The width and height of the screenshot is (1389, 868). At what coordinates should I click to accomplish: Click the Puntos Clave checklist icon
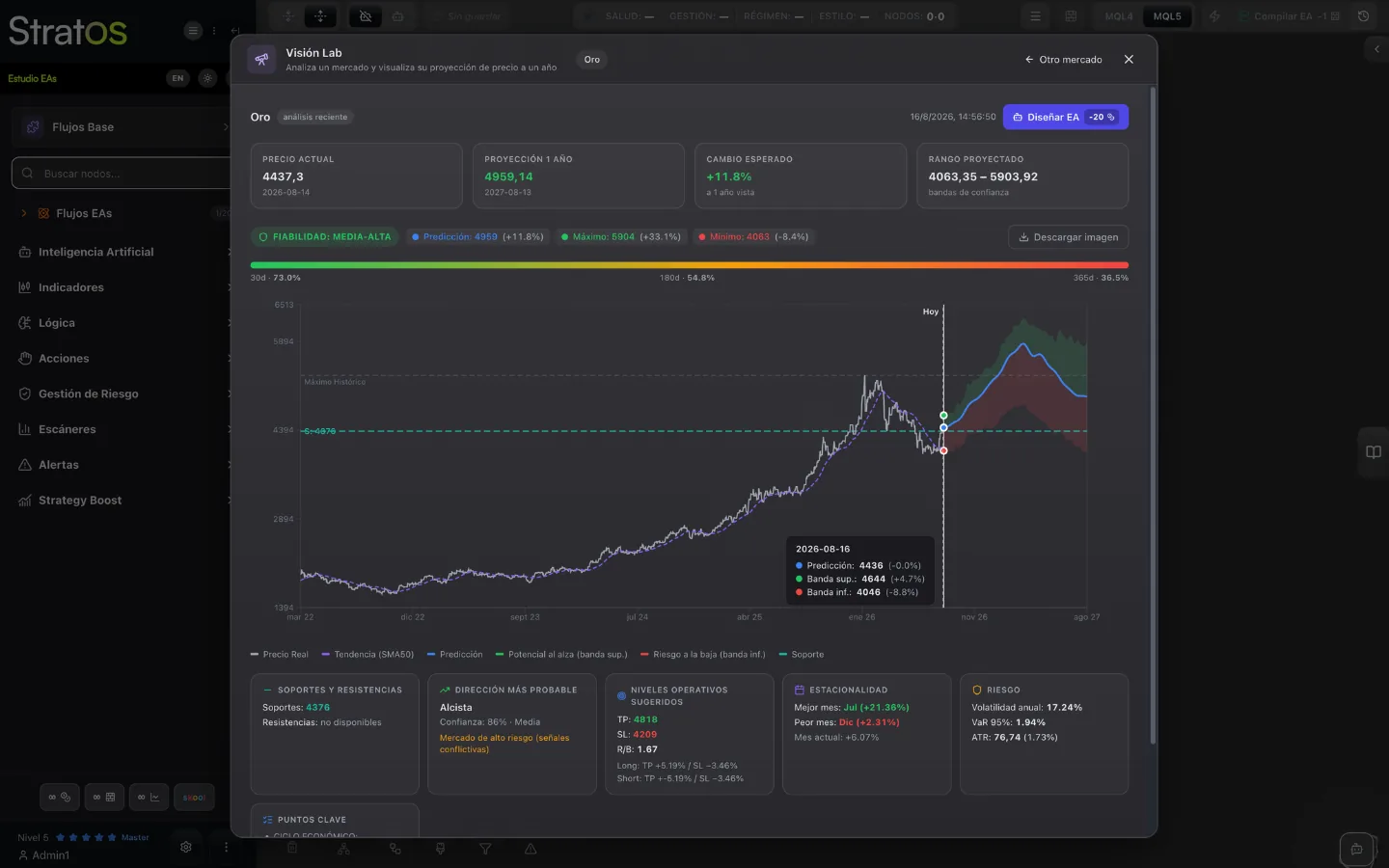[x=267, y=820]
